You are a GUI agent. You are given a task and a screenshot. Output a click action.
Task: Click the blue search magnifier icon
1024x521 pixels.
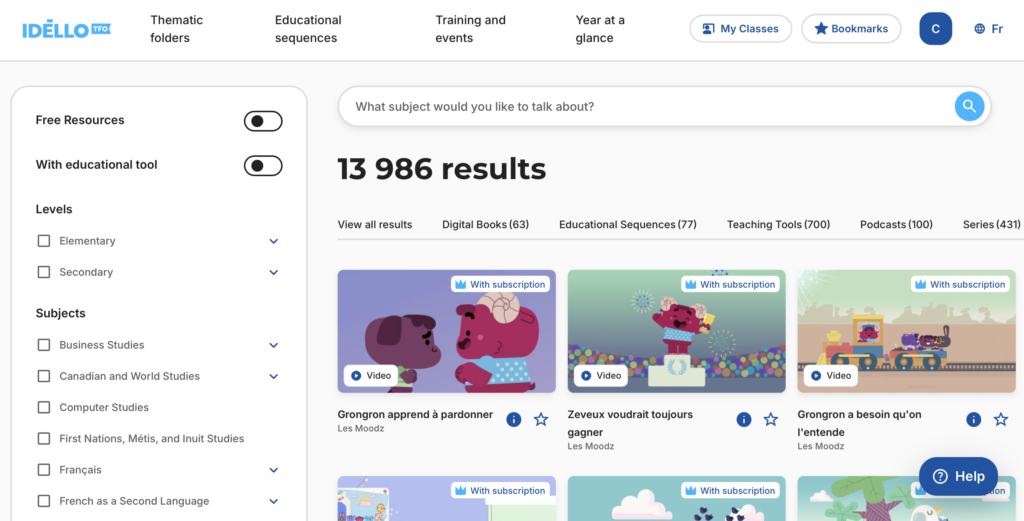pyautogui.click(x=969, y=106)
